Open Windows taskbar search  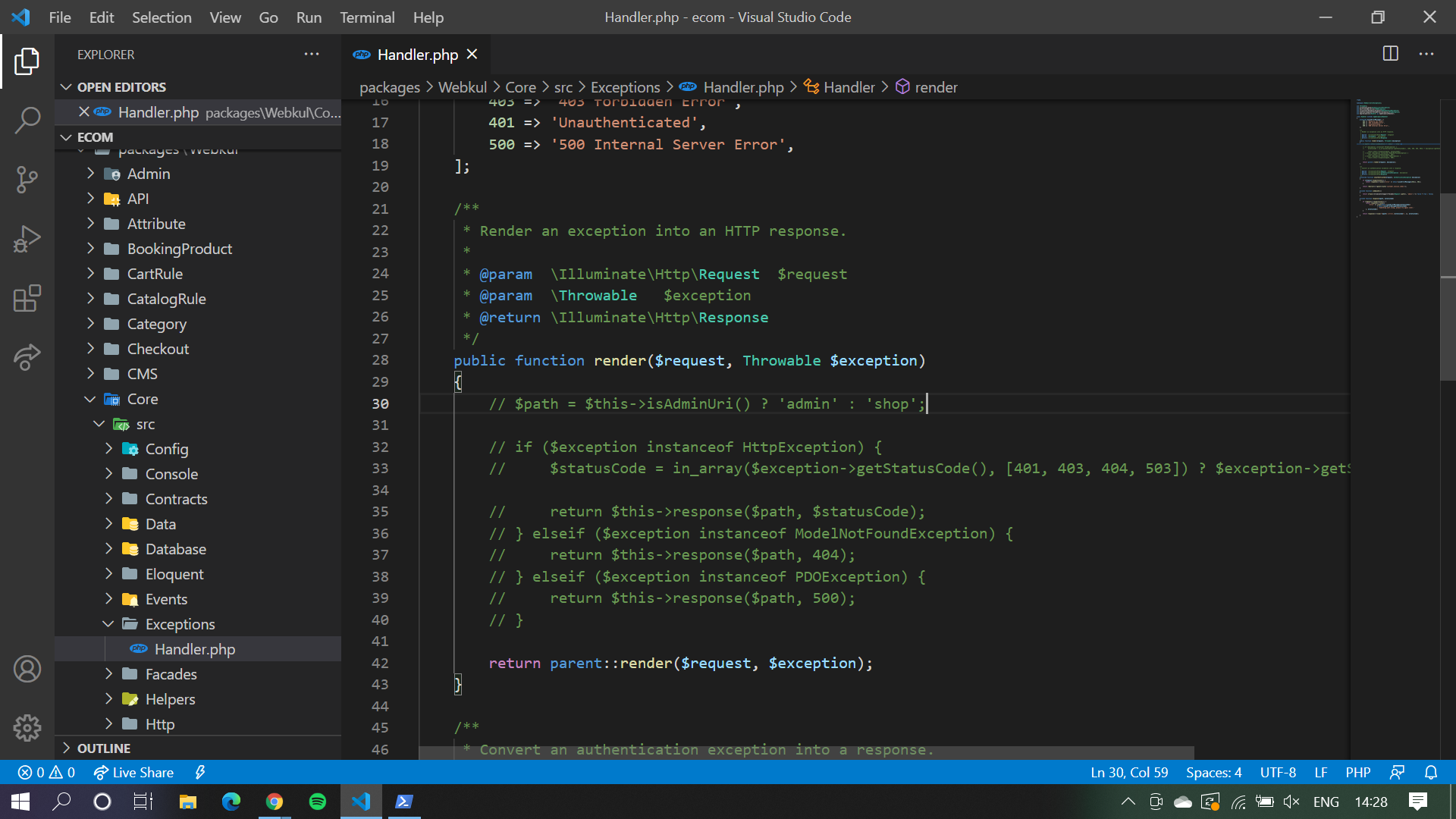pyautogui.click(x=61, y=802)
